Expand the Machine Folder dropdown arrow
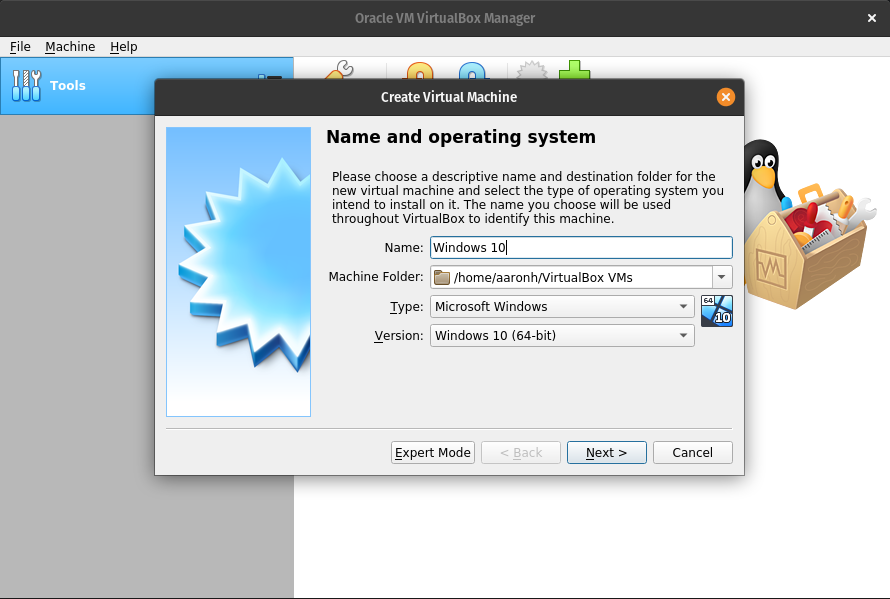 (x=722, y=277)
